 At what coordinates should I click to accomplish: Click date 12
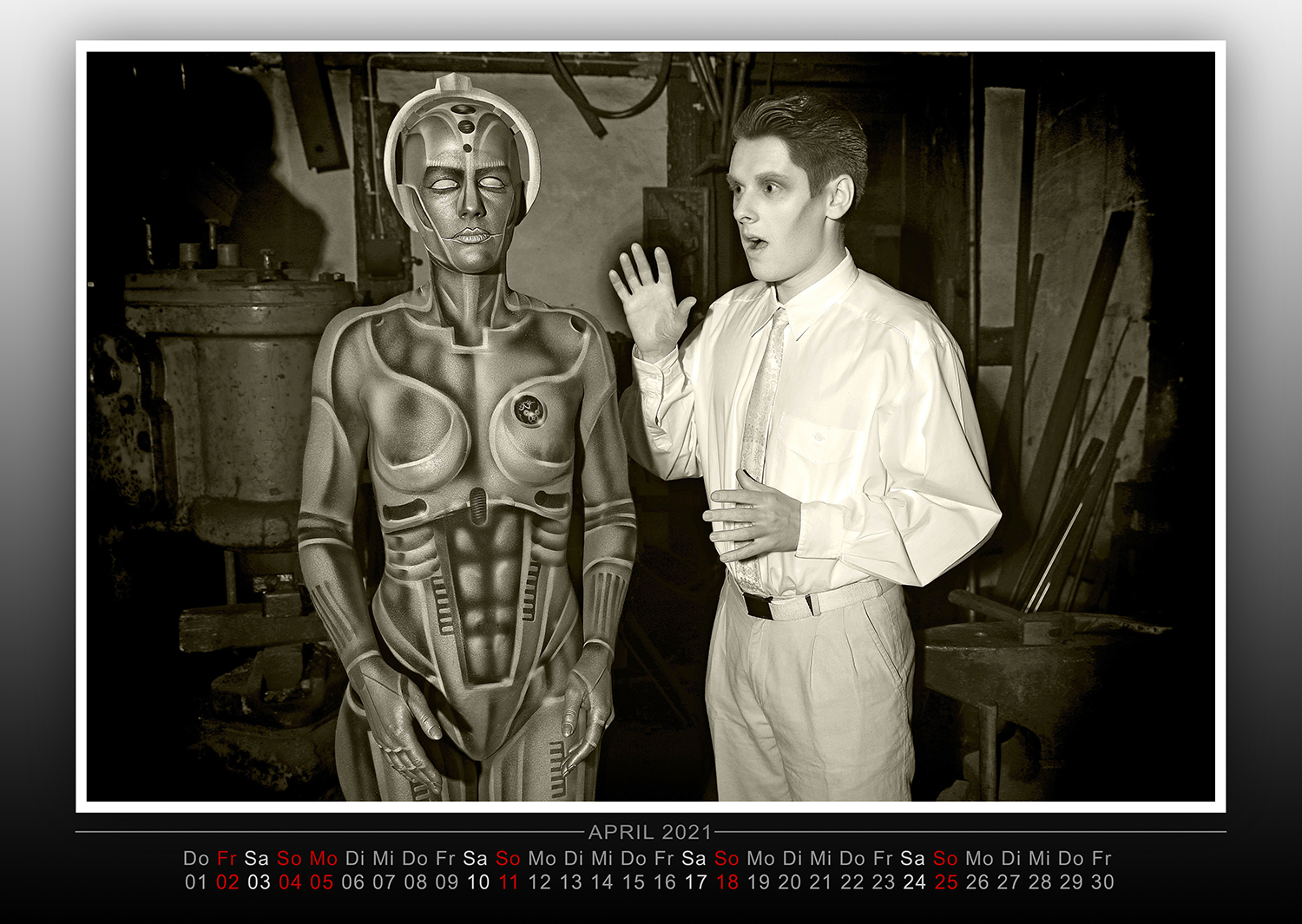click(540, 882)
